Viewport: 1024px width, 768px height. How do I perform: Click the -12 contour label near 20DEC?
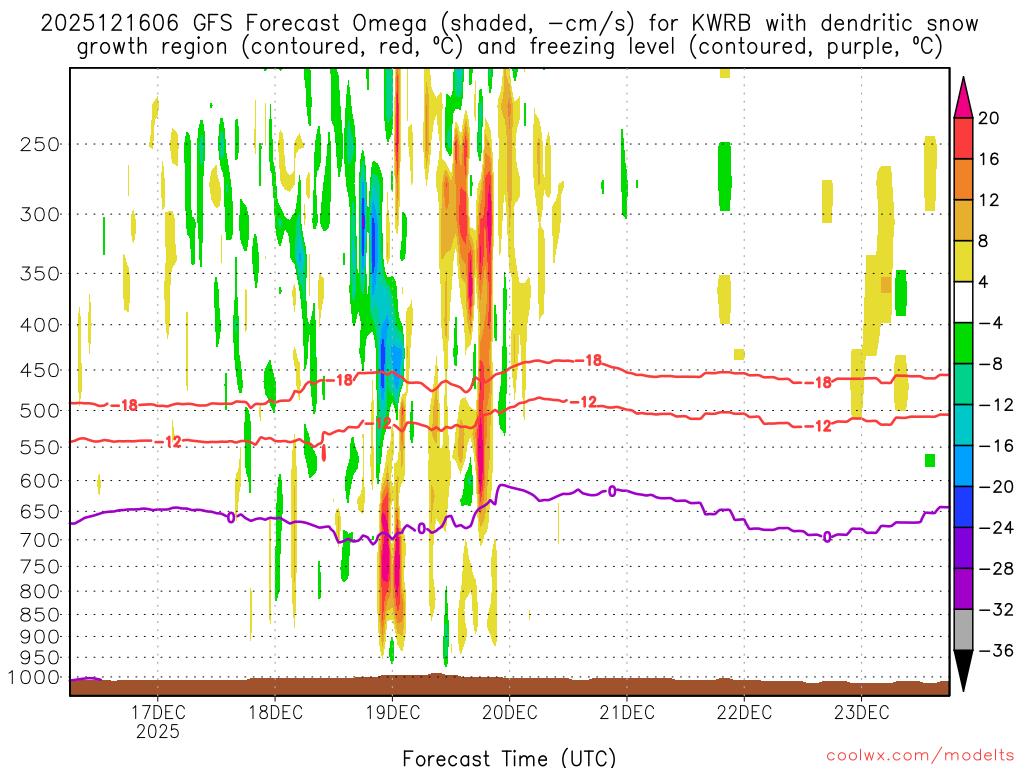point(584,402)
